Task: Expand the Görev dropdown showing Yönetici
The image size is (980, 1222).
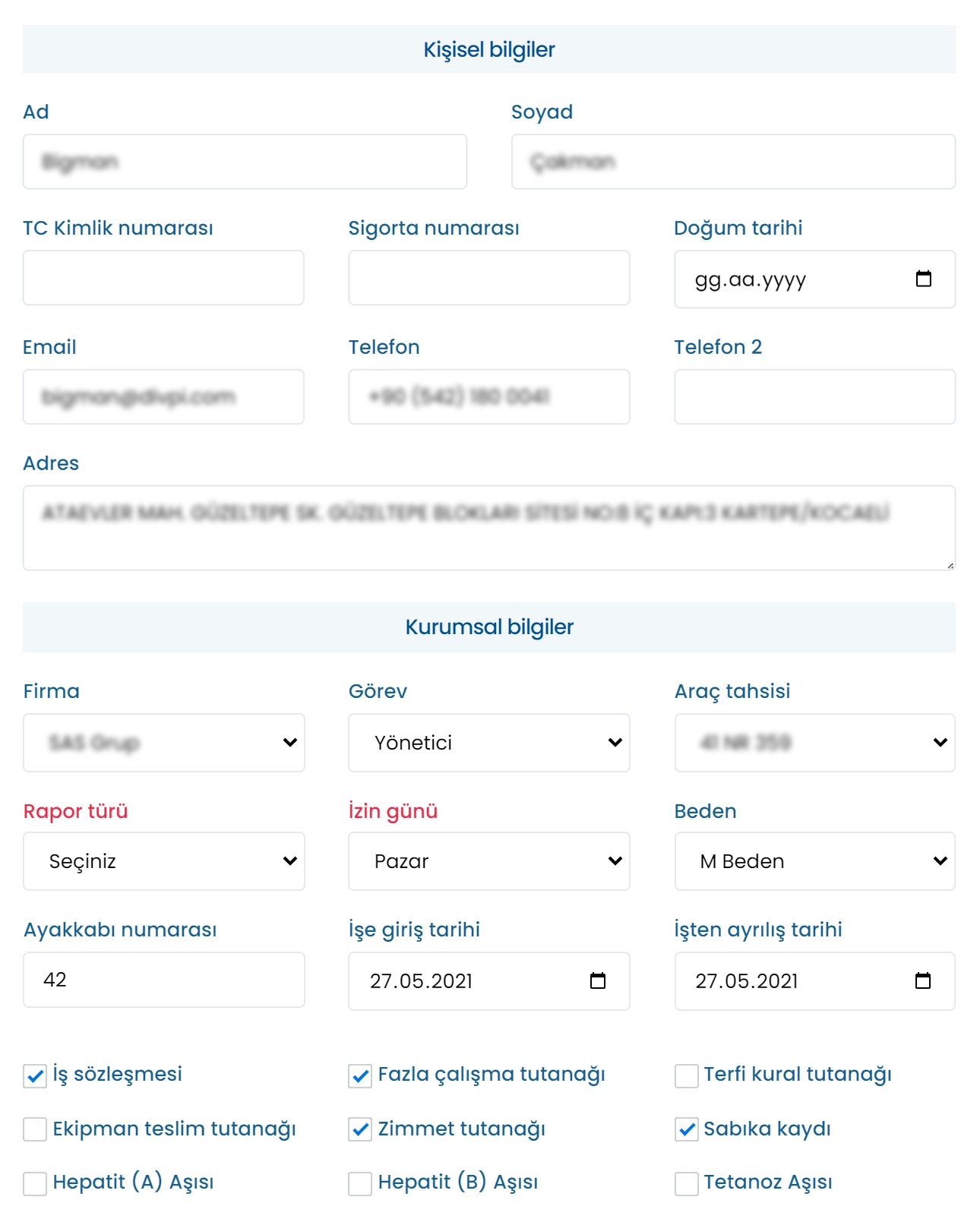Action: pyautogui.click(x=488, y=743)
